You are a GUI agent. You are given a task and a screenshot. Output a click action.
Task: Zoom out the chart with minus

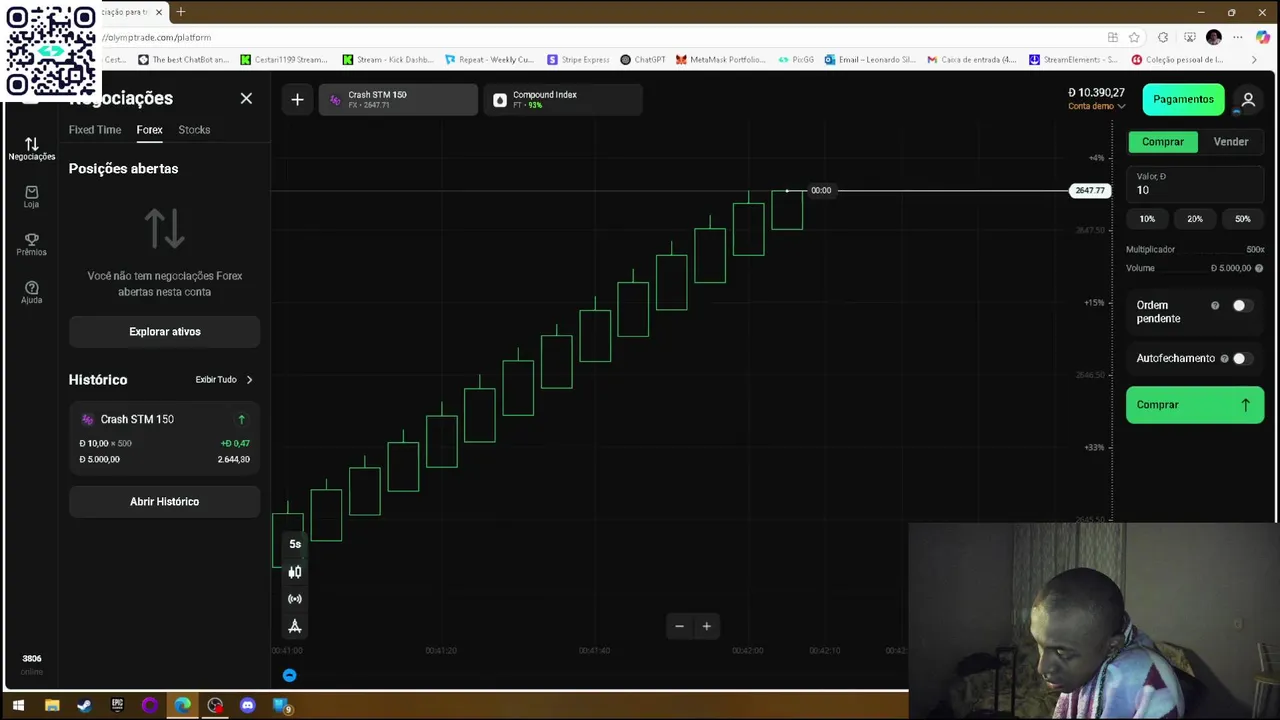click(679, 626)
